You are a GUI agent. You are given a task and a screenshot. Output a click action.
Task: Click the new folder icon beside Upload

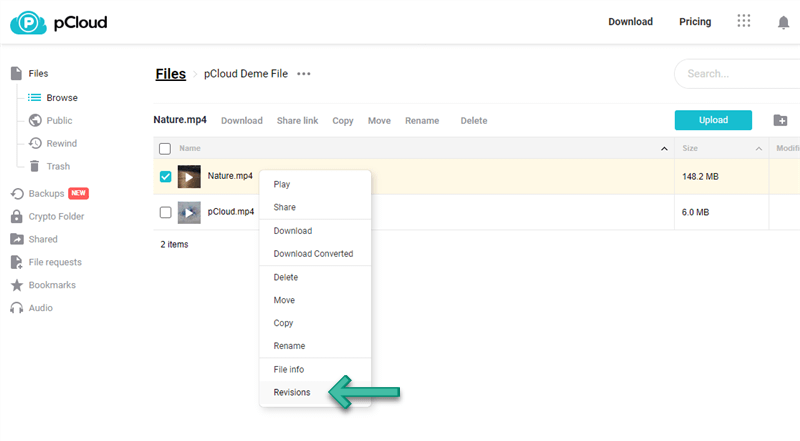click(x=780, y=120)
